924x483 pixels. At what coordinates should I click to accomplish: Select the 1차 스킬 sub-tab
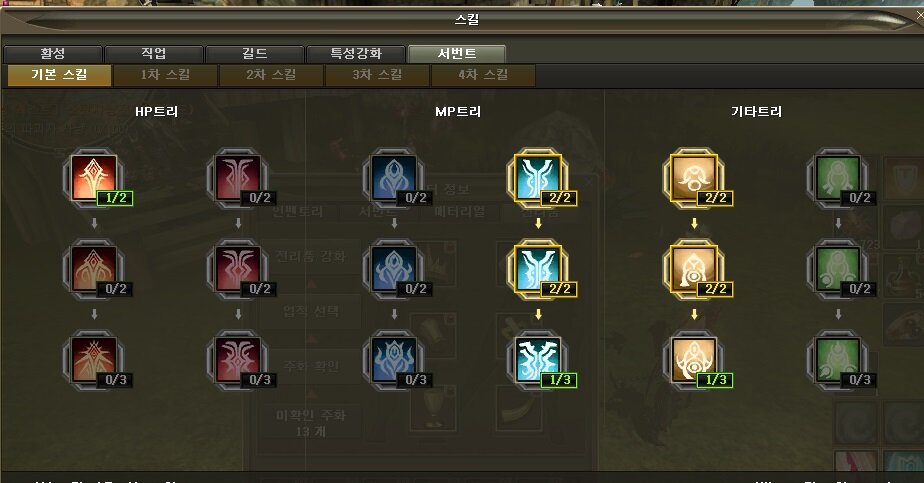[166, 75]
